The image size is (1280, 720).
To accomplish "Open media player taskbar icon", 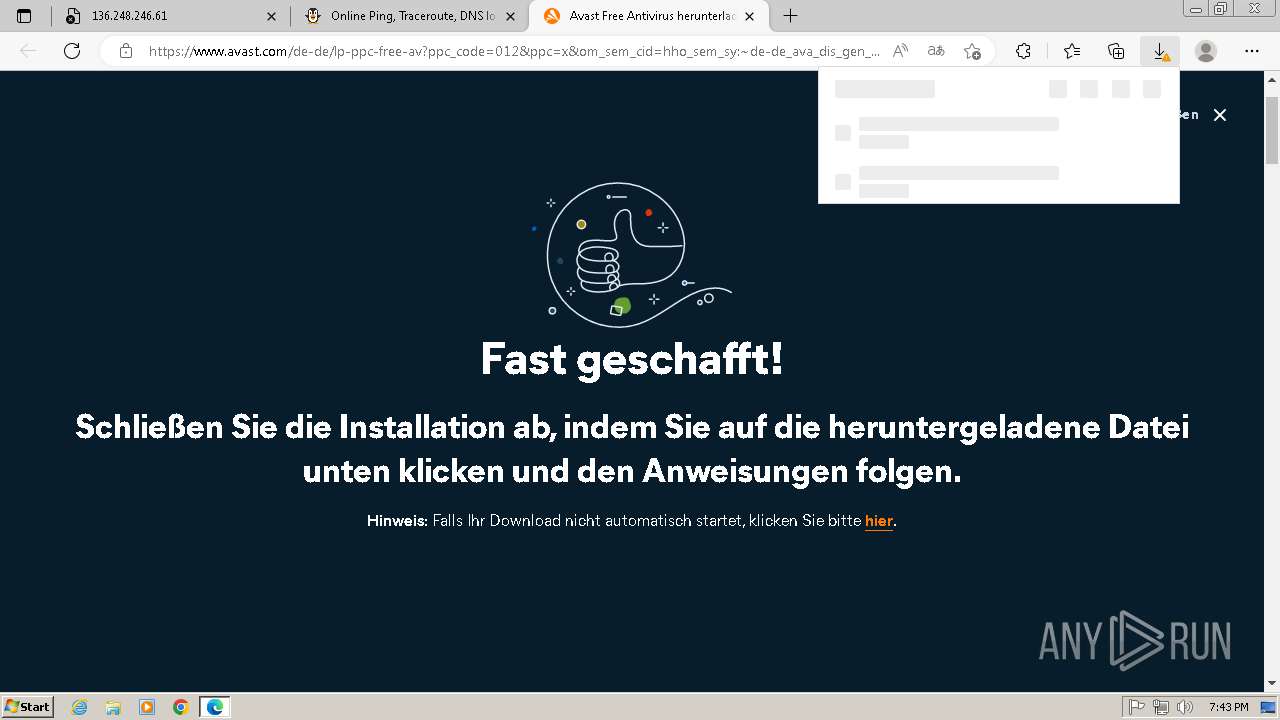I will [x=147, y=707].
